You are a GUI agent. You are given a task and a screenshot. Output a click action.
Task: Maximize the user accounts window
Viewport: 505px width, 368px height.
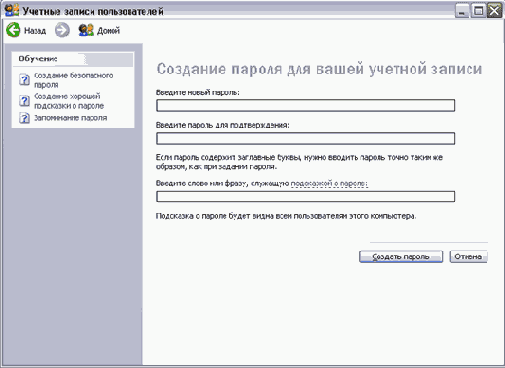(x=478, y=11)
